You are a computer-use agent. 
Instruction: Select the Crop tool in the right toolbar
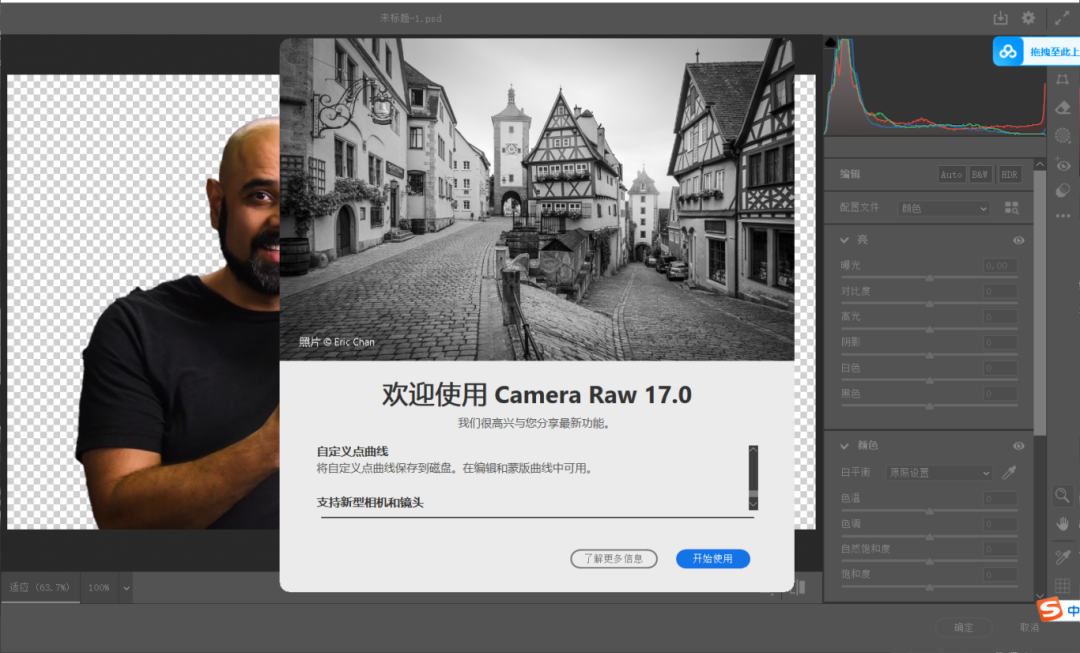point(1063,79)
